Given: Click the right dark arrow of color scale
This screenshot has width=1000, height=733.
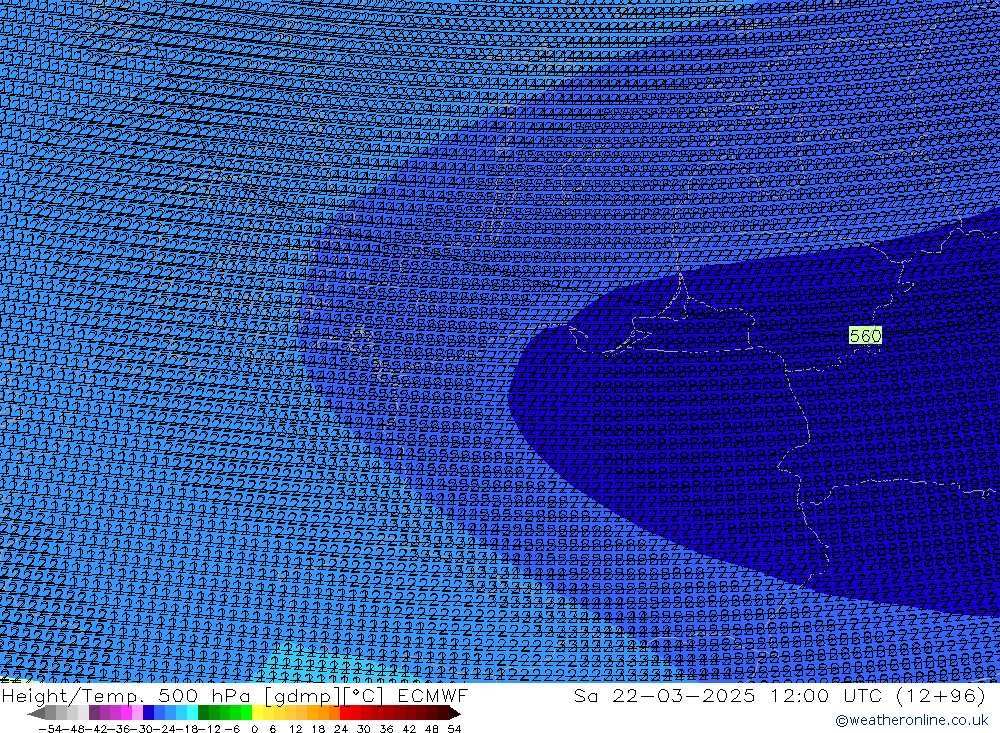Looking at the screenshot, I should coord(455,713).
